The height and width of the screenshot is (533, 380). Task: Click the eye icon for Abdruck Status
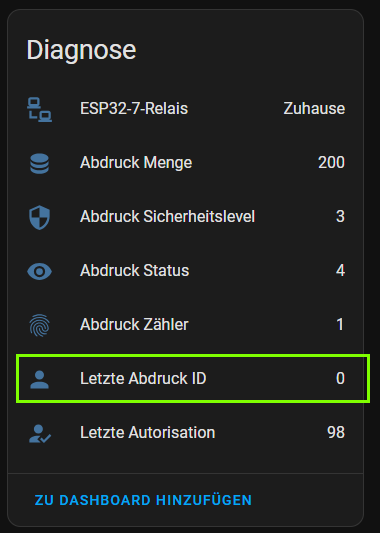pos(39,271)
